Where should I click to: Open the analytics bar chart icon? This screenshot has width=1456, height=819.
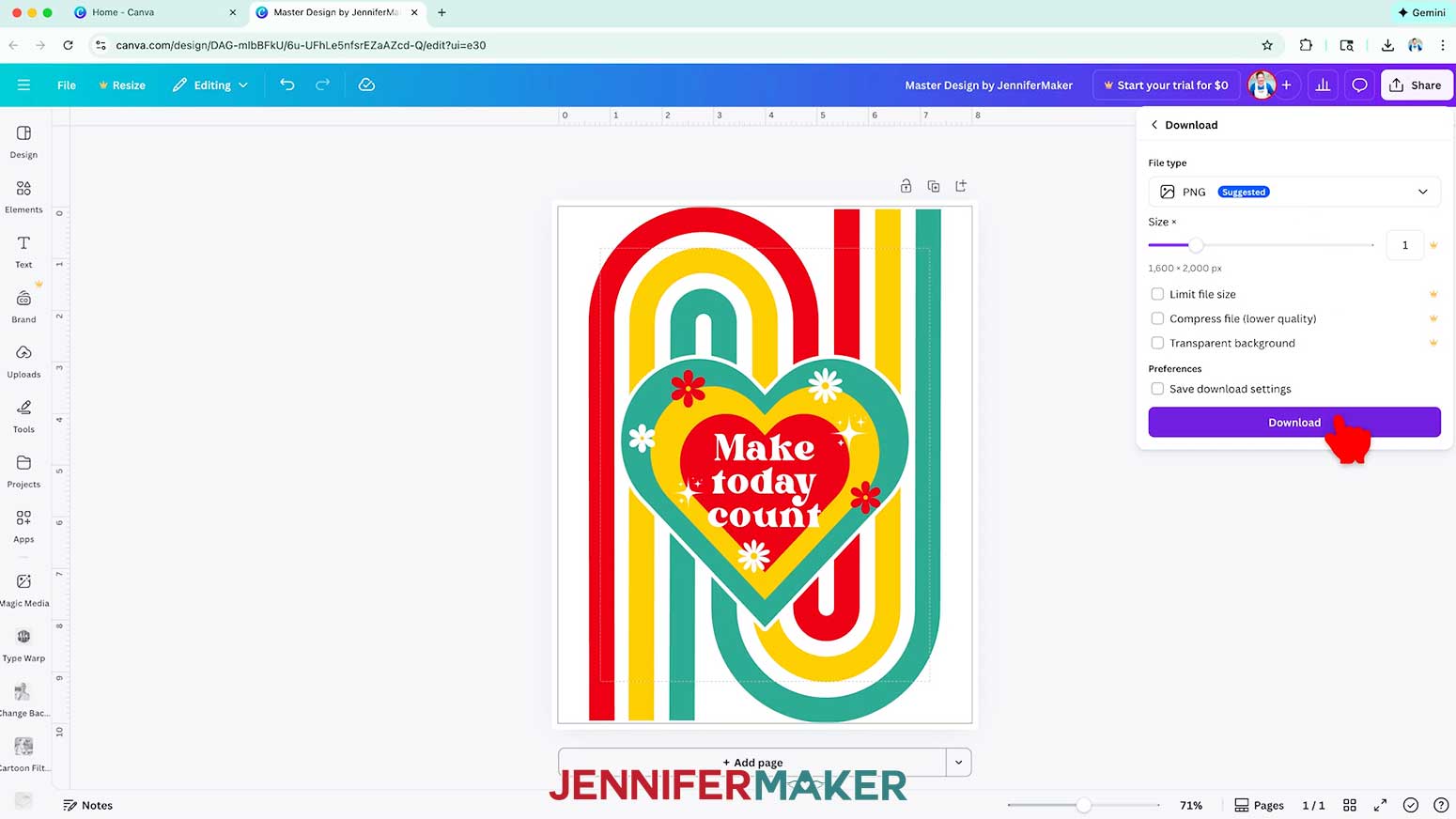coord(1323,85)
